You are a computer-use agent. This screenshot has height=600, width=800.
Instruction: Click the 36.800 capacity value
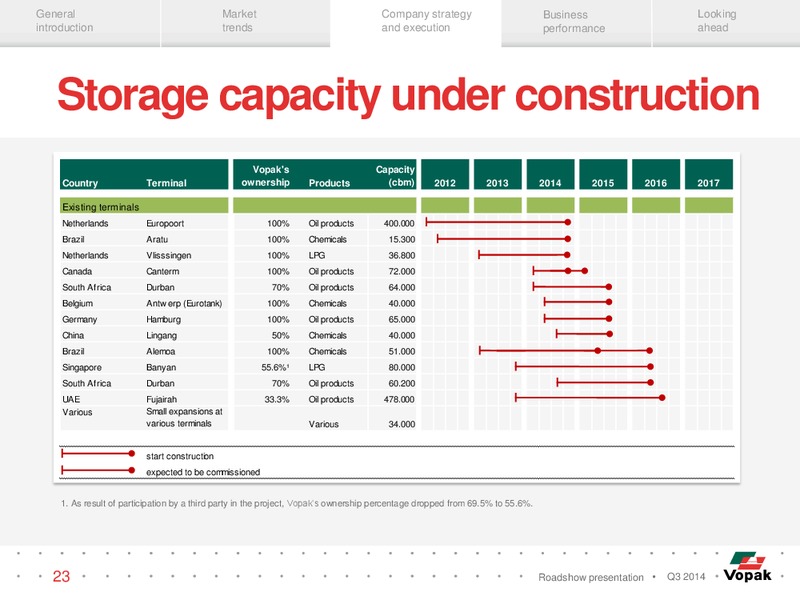(x=402, y=255)
